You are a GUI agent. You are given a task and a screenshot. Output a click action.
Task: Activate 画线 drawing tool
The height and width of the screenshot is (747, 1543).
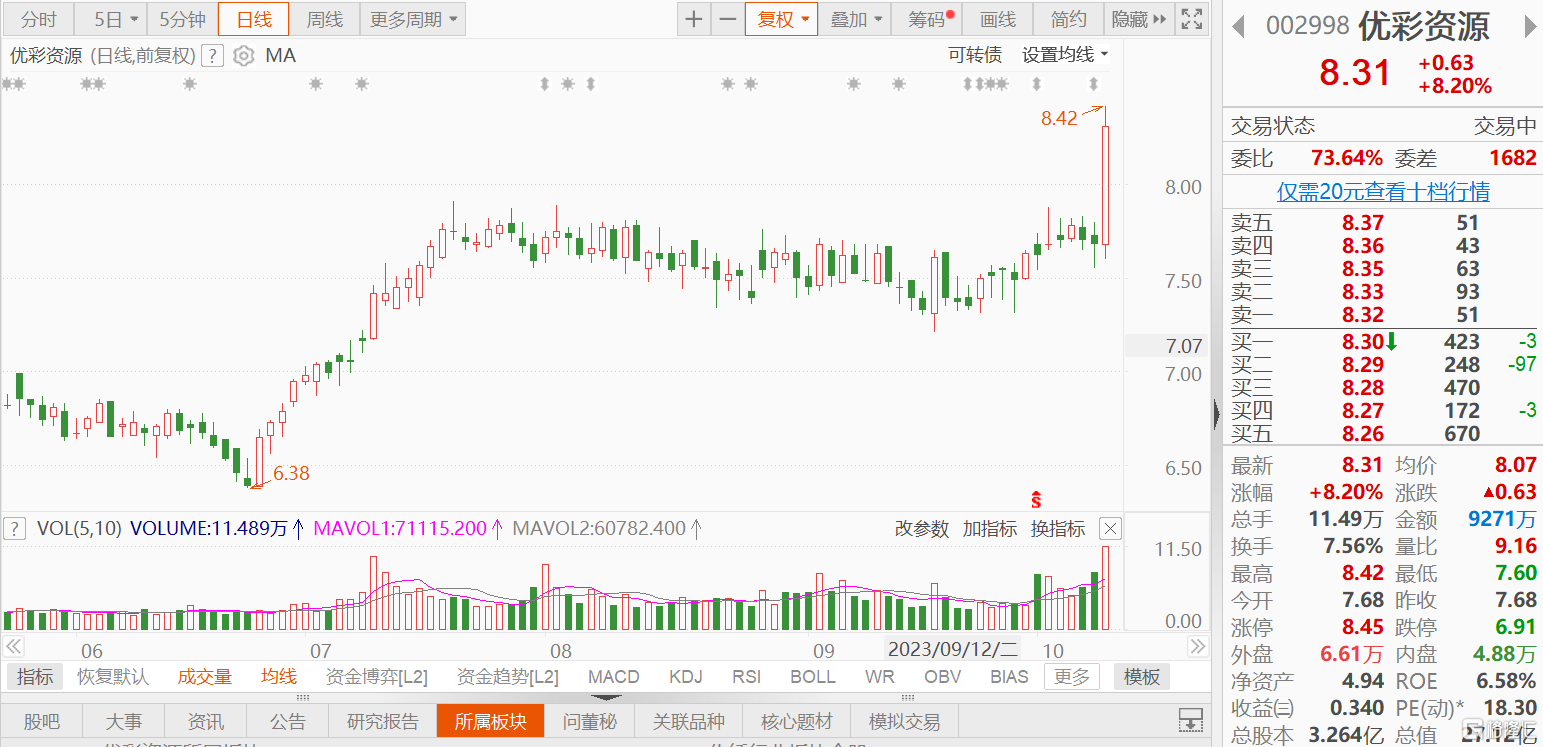(997, 19)
